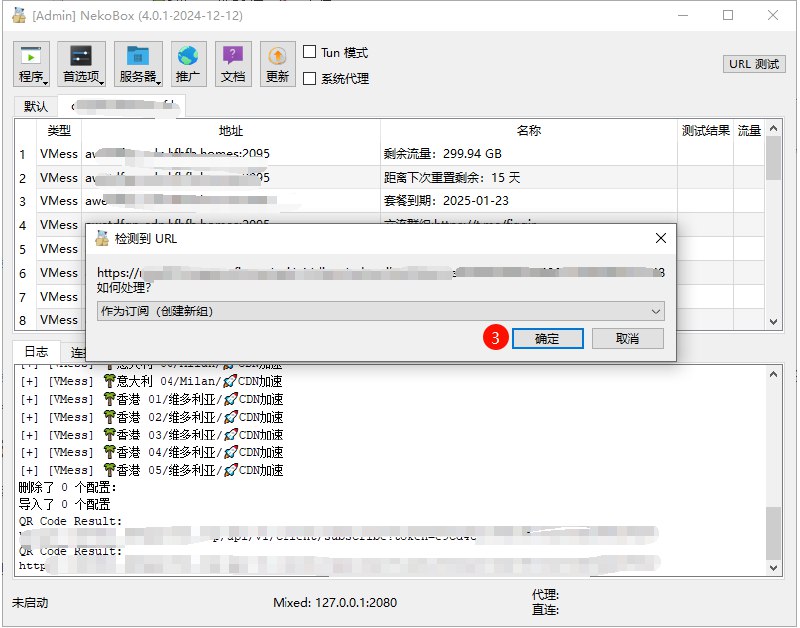Viewport: 800px width, 628px height.
Task: Switch to the 日志 log tab
Action: (36, 352)
